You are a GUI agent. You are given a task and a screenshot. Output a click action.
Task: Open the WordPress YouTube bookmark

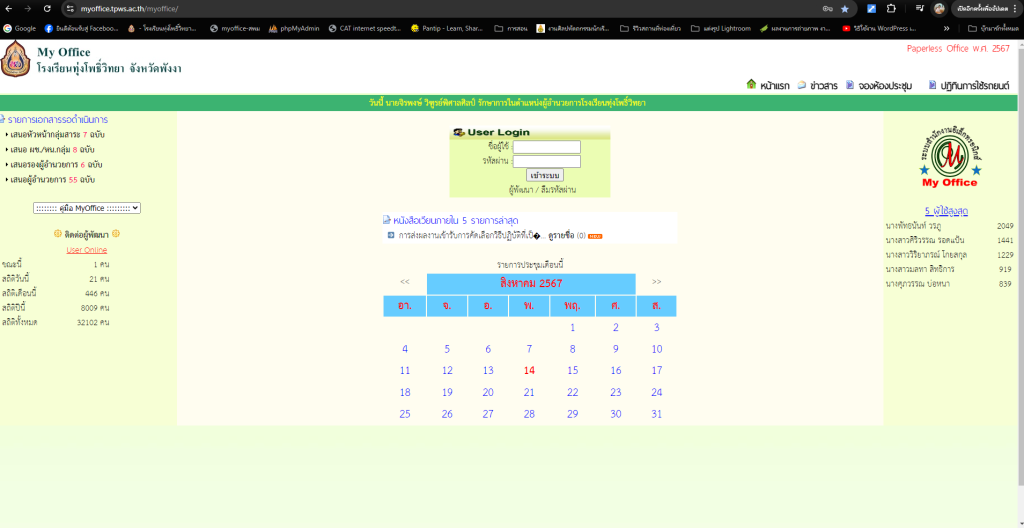(x=879, y=28)
